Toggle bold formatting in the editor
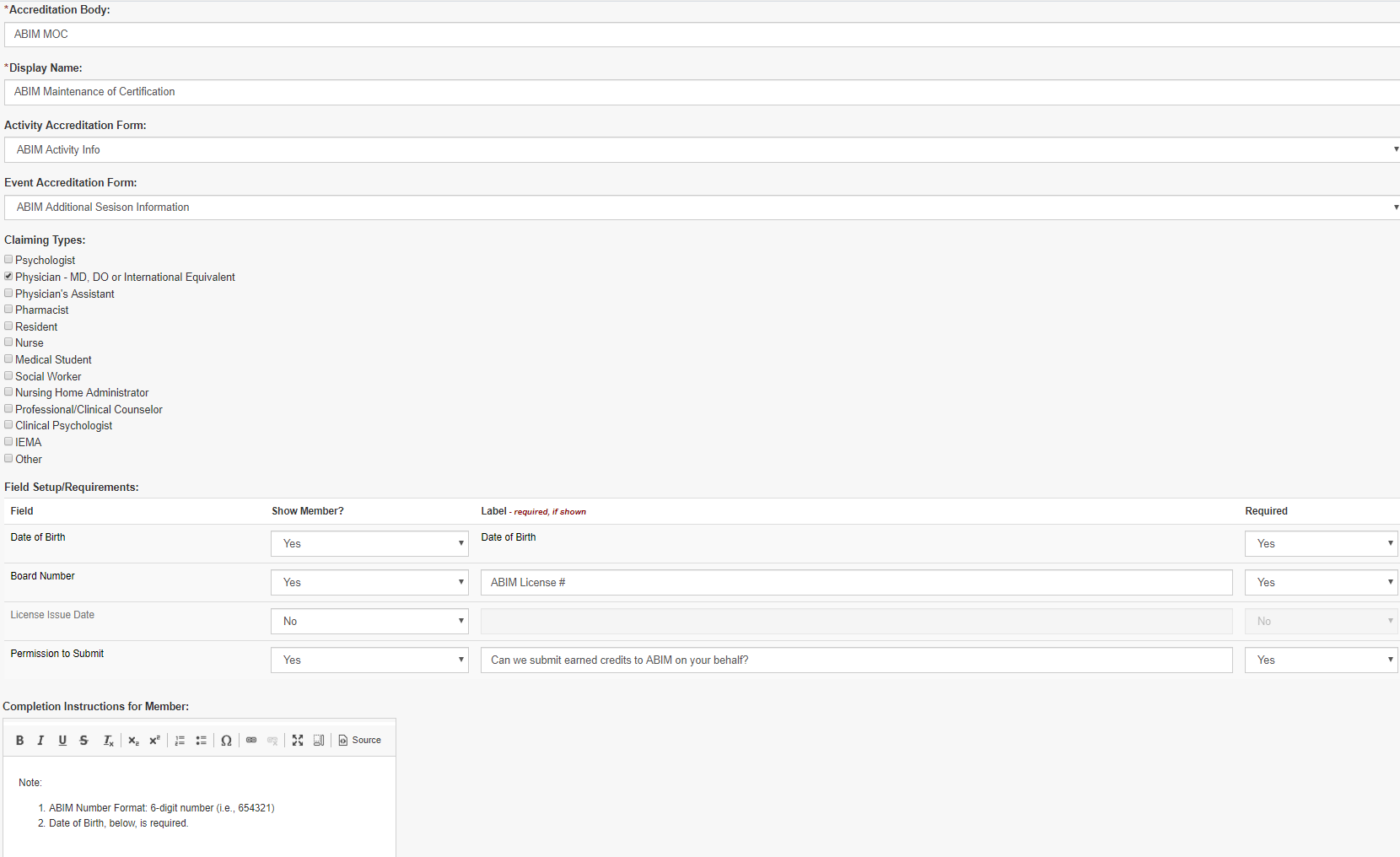Viewport: 1400px width, 857px height. (x=19, y=741)
